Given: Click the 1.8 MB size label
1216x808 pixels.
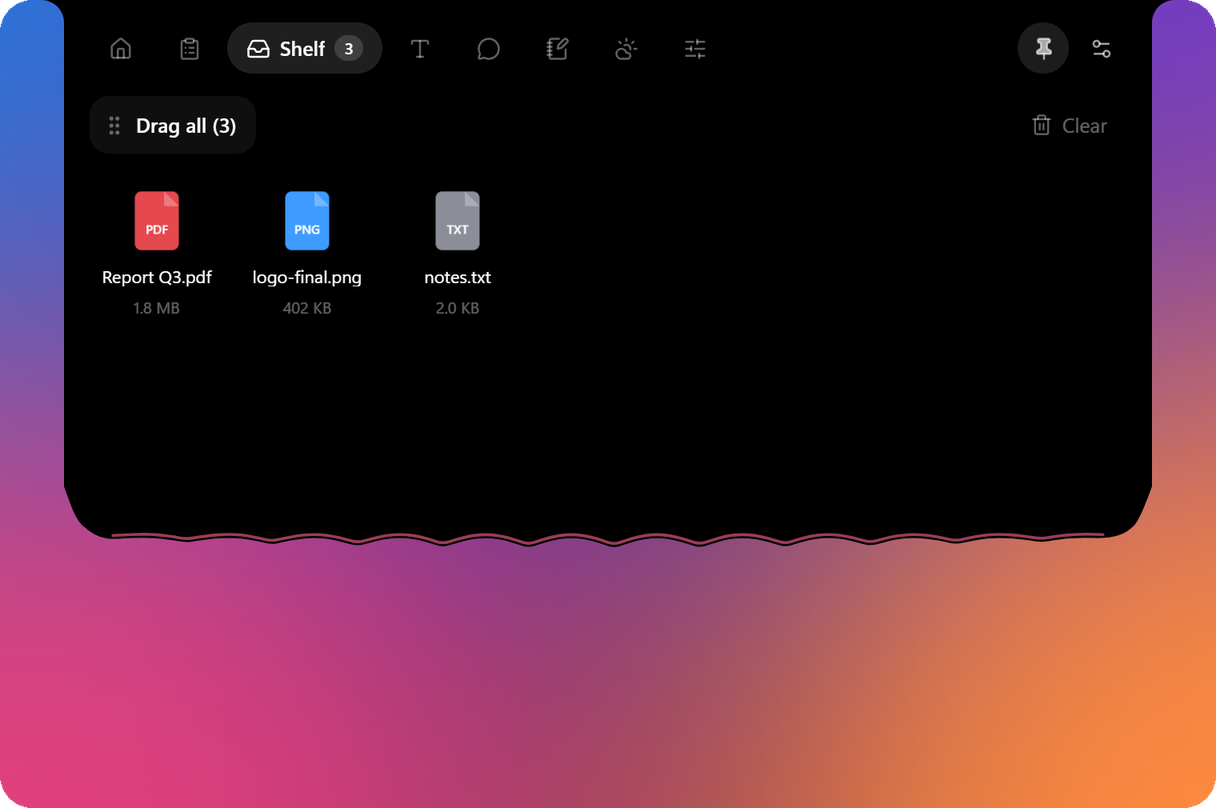Looking at the screenshot, I should pos(157,308).
